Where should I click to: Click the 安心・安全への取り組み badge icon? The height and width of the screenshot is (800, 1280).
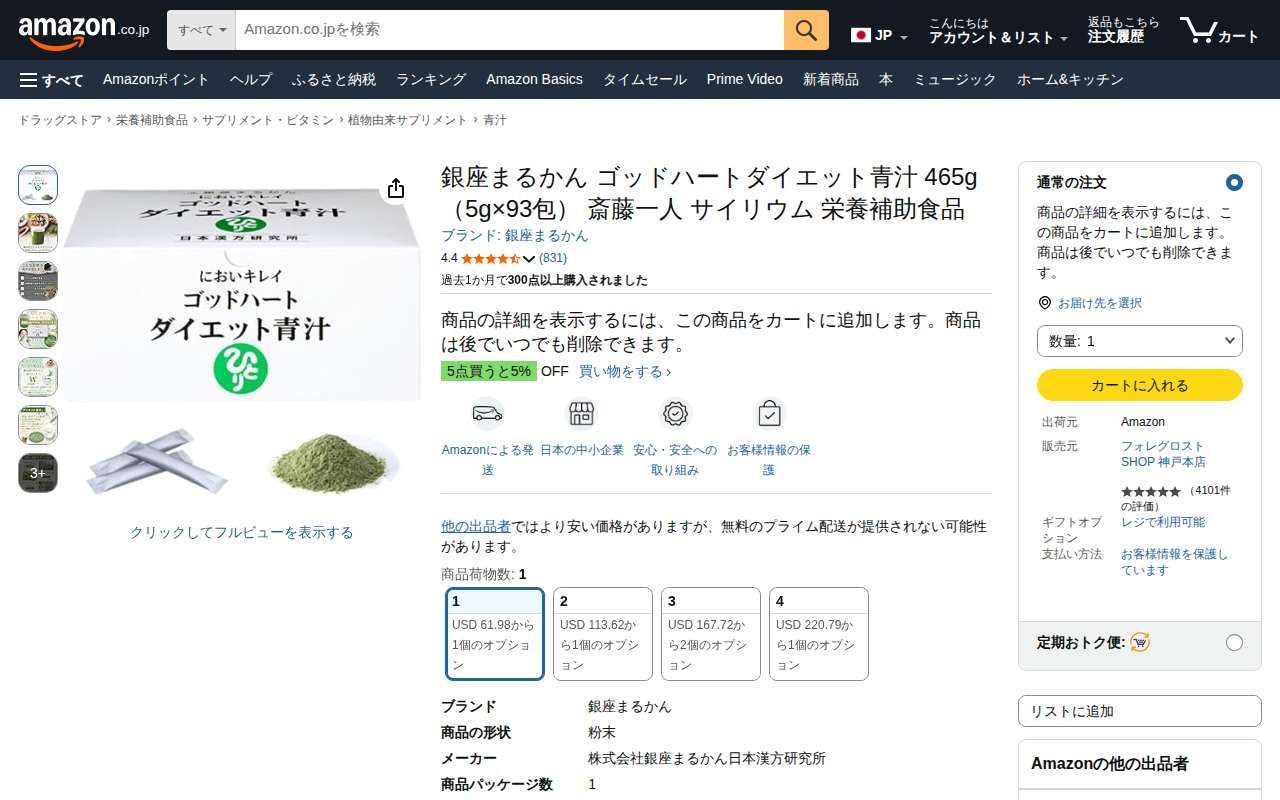point(675,413)
